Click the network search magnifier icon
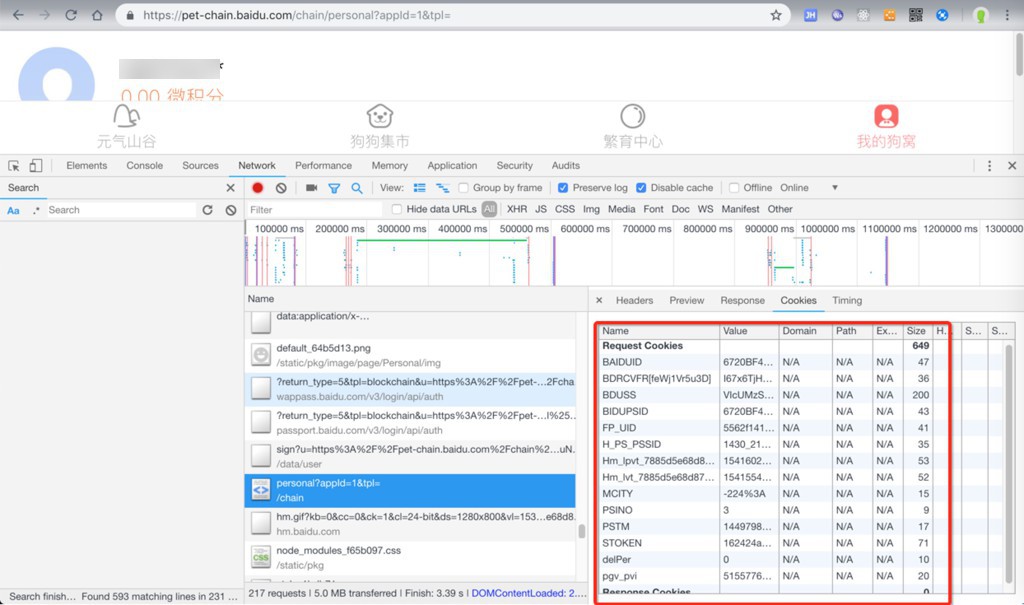 click(x=357, y=188)
